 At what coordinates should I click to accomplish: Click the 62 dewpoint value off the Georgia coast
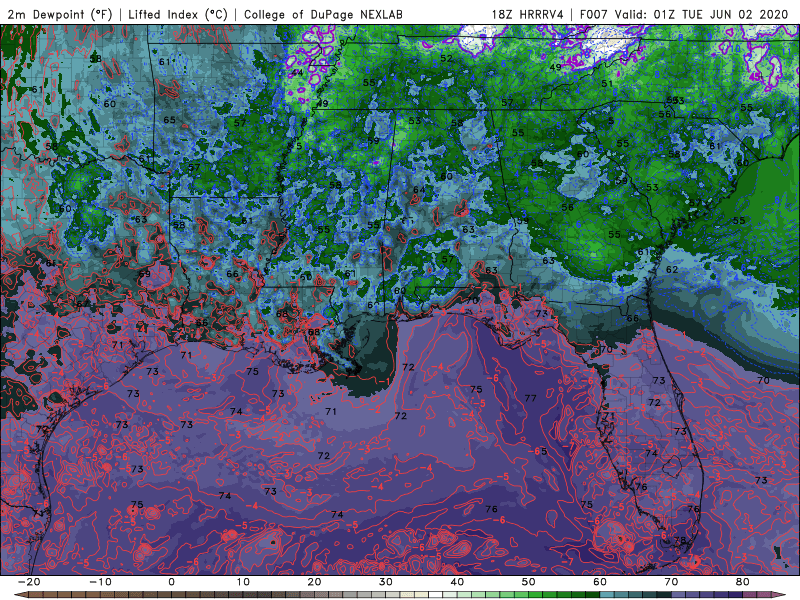[x=672, y=269]
